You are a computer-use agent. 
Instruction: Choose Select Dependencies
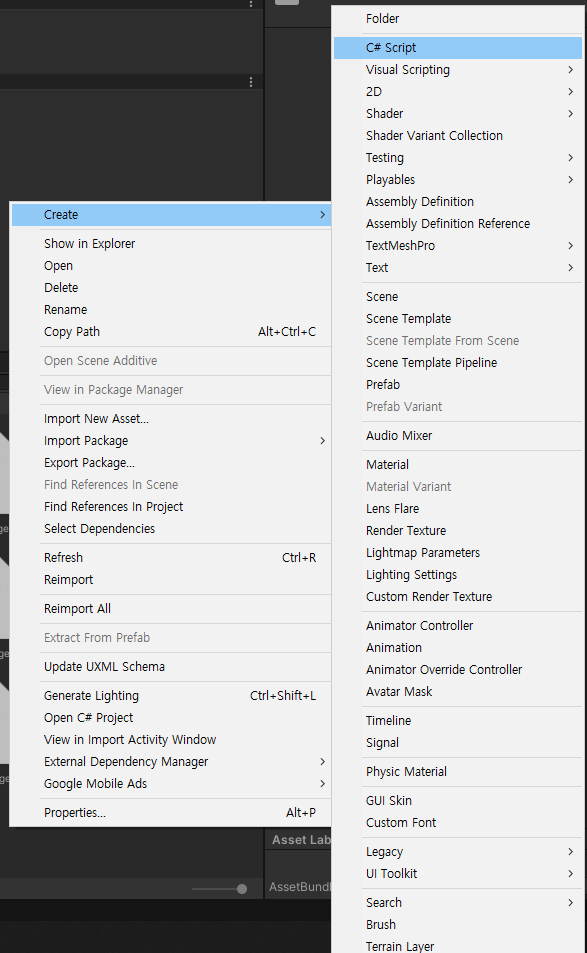171,528
